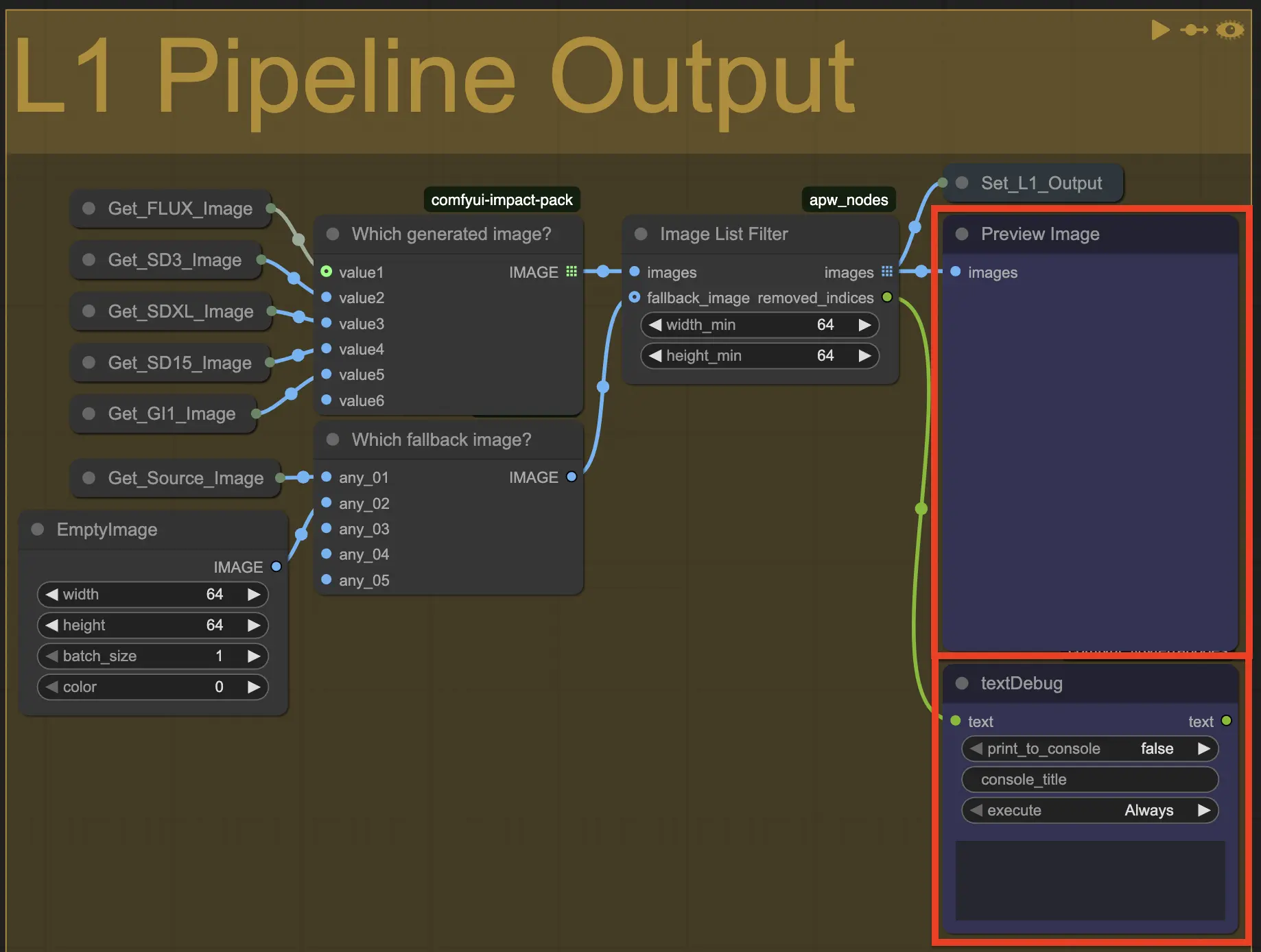Increase batch_size with right arrow
This screenshot has width=1261, height=952.
[x=254, y=656]
